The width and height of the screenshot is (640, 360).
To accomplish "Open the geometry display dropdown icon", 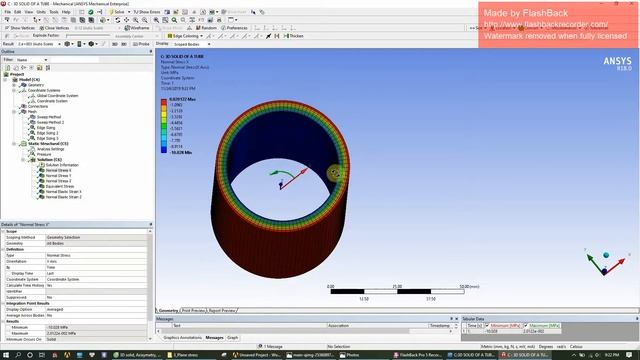I will [68, 44].
